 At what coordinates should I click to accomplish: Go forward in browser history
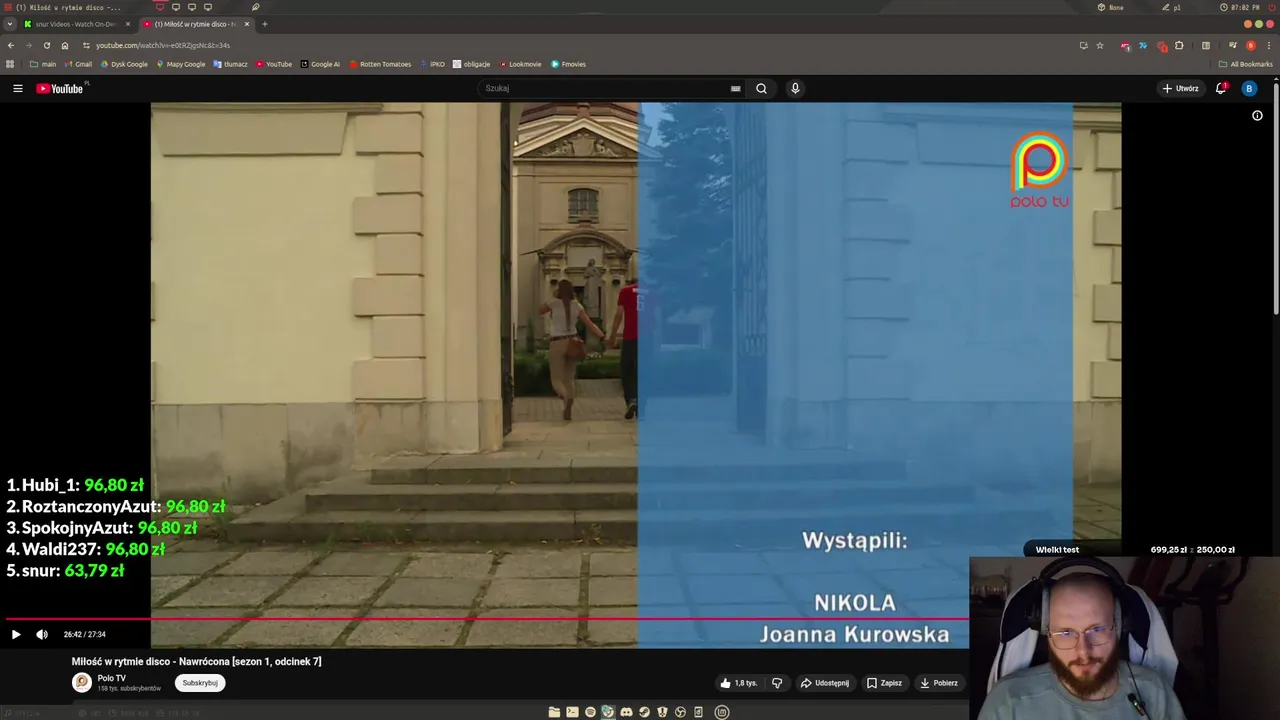(28, 45)
